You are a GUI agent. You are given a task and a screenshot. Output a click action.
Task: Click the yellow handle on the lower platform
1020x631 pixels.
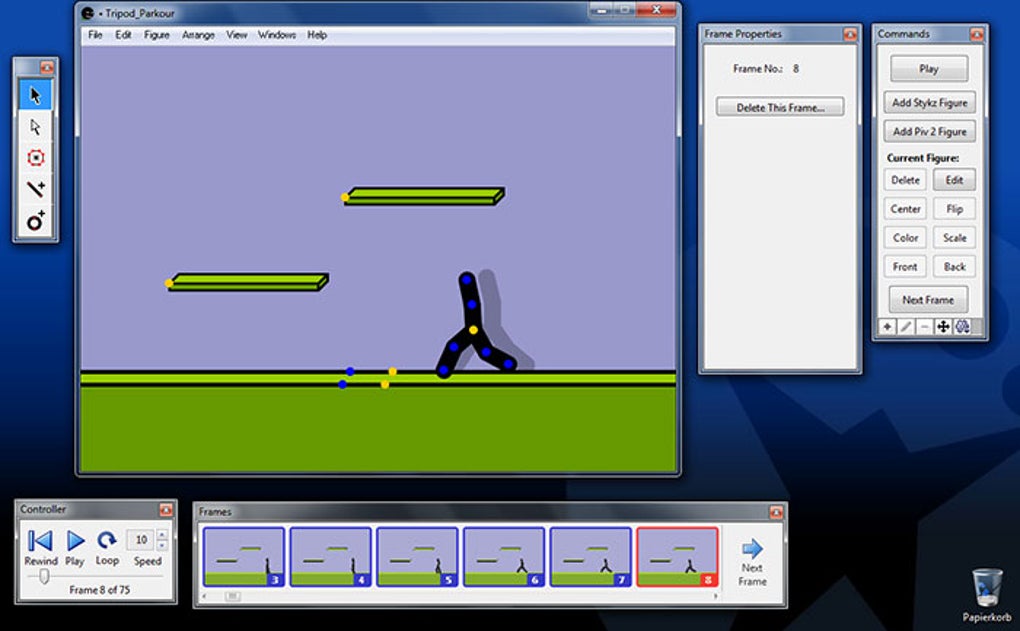pyautogui.click(x=169, y=283)
